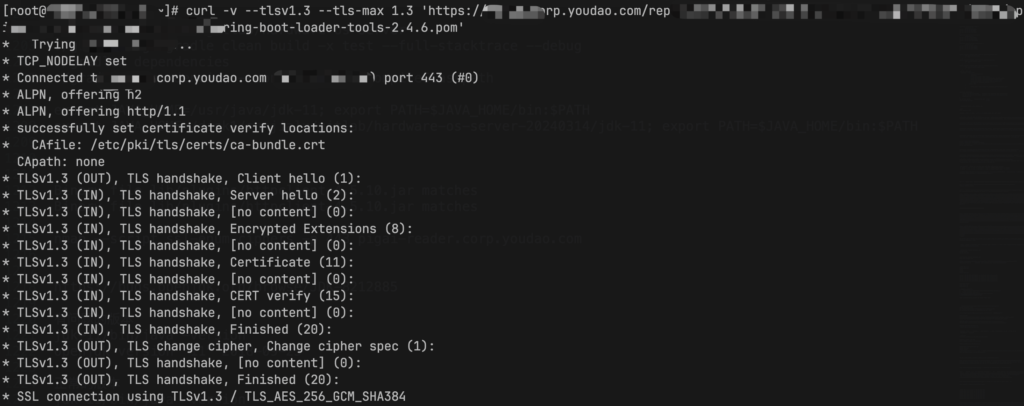Click the 'CERT verify (15)' line
The height and width of the screenshot is (406, 1024).
(178, 296)
